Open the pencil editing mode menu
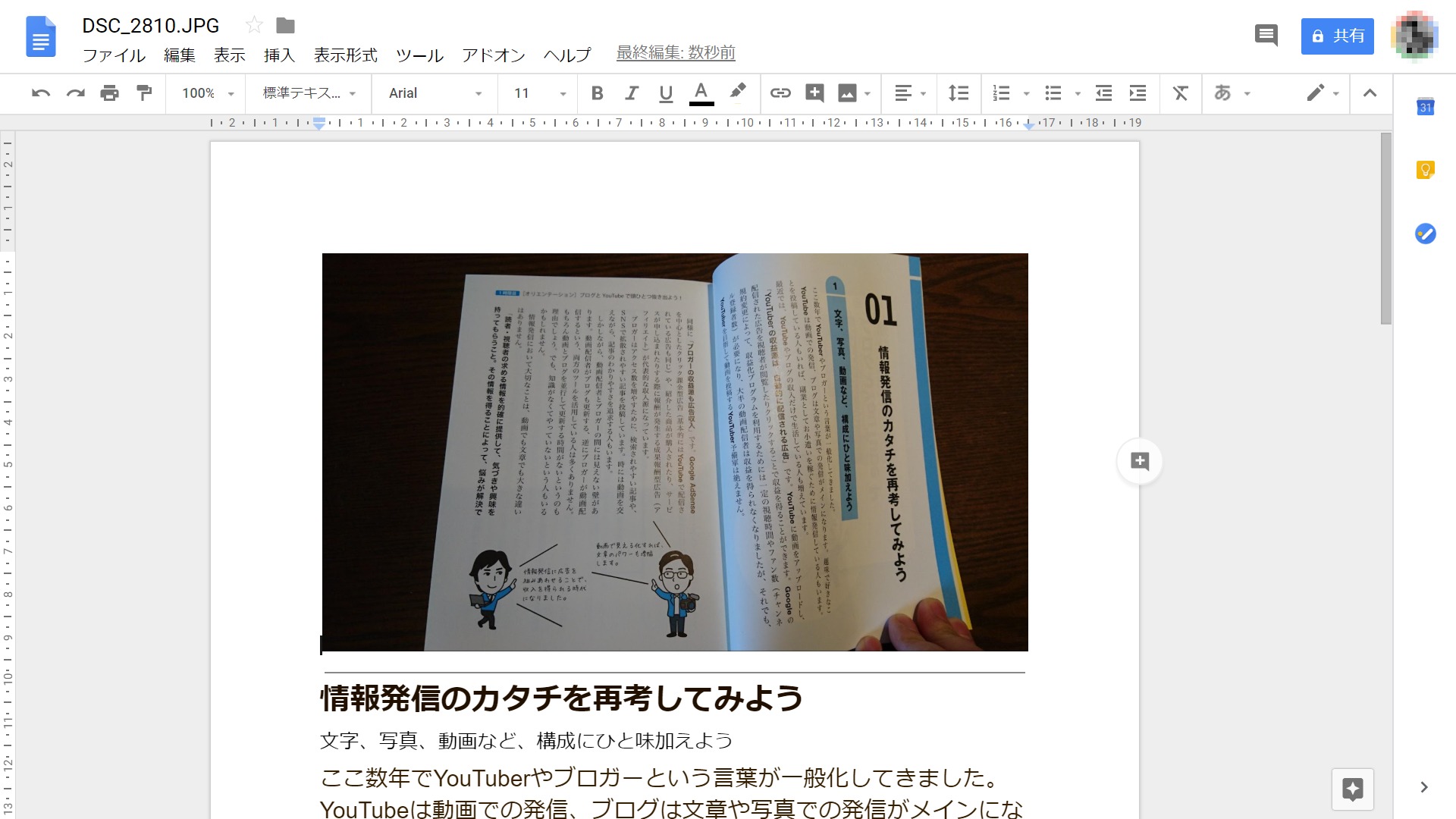 point(1323,93)
